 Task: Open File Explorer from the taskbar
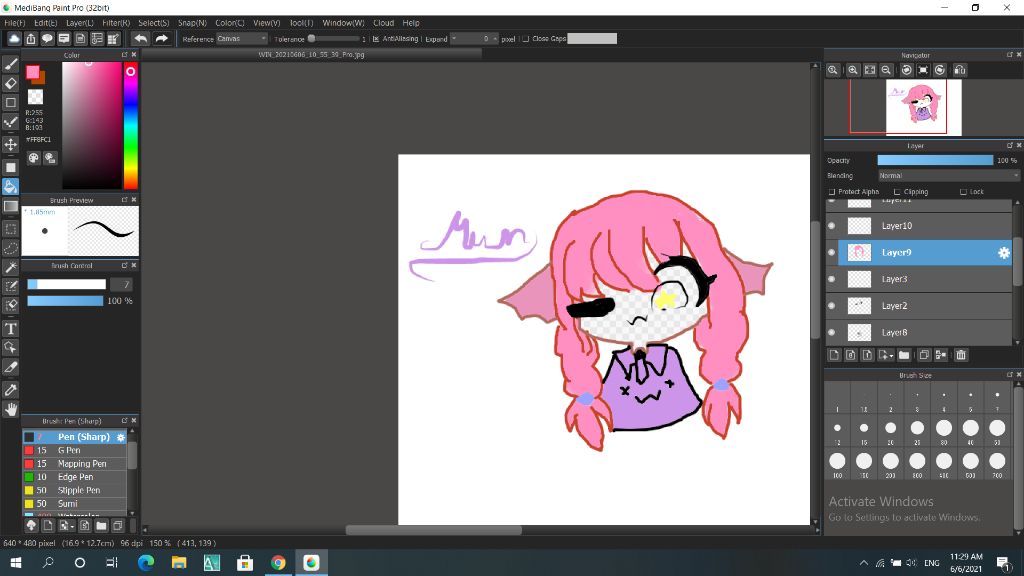pos(179,562)
